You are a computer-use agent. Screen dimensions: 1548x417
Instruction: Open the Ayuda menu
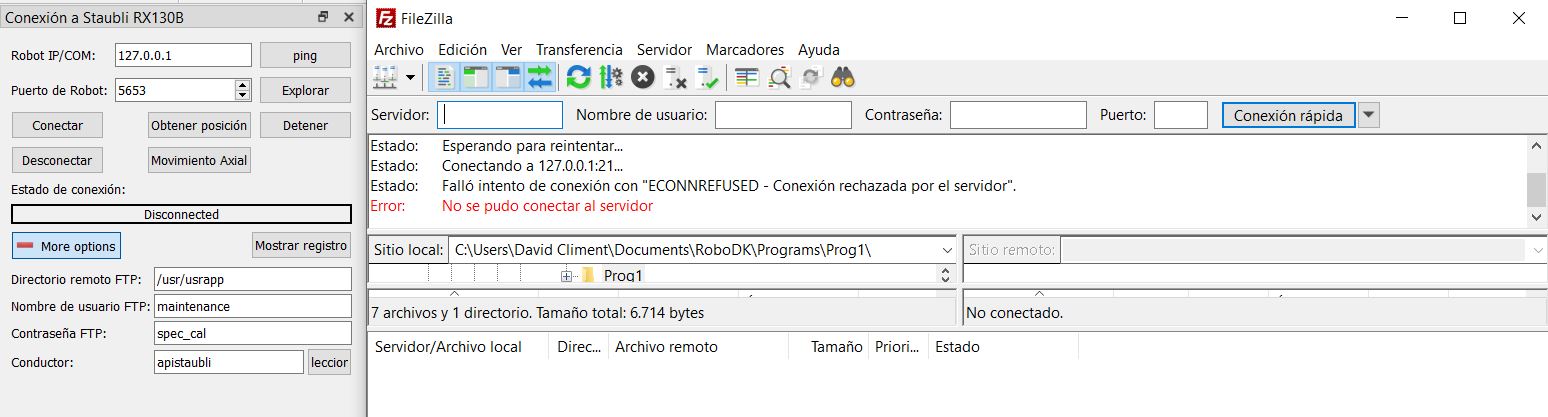[819, 49]
